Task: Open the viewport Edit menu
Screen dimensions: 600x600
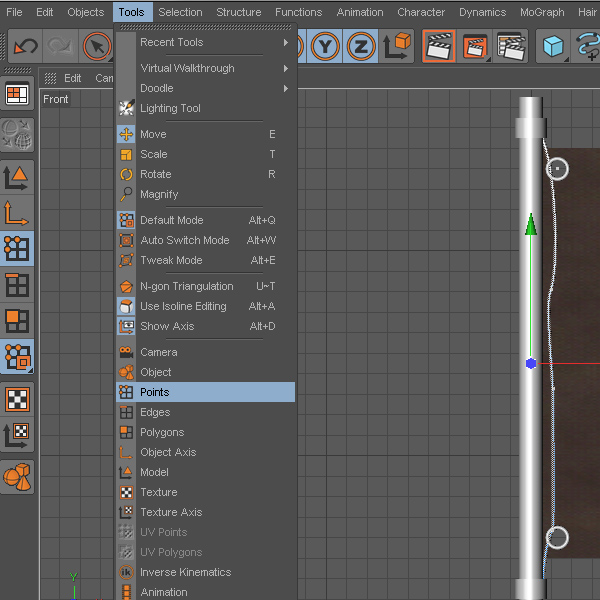Action: click(x=72, y=78)
